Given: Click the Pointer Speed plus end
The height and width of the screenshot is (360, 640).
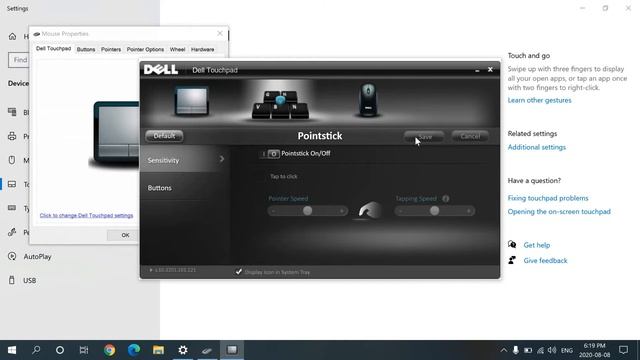Looking at the screenshot, I should click(342, 211).
